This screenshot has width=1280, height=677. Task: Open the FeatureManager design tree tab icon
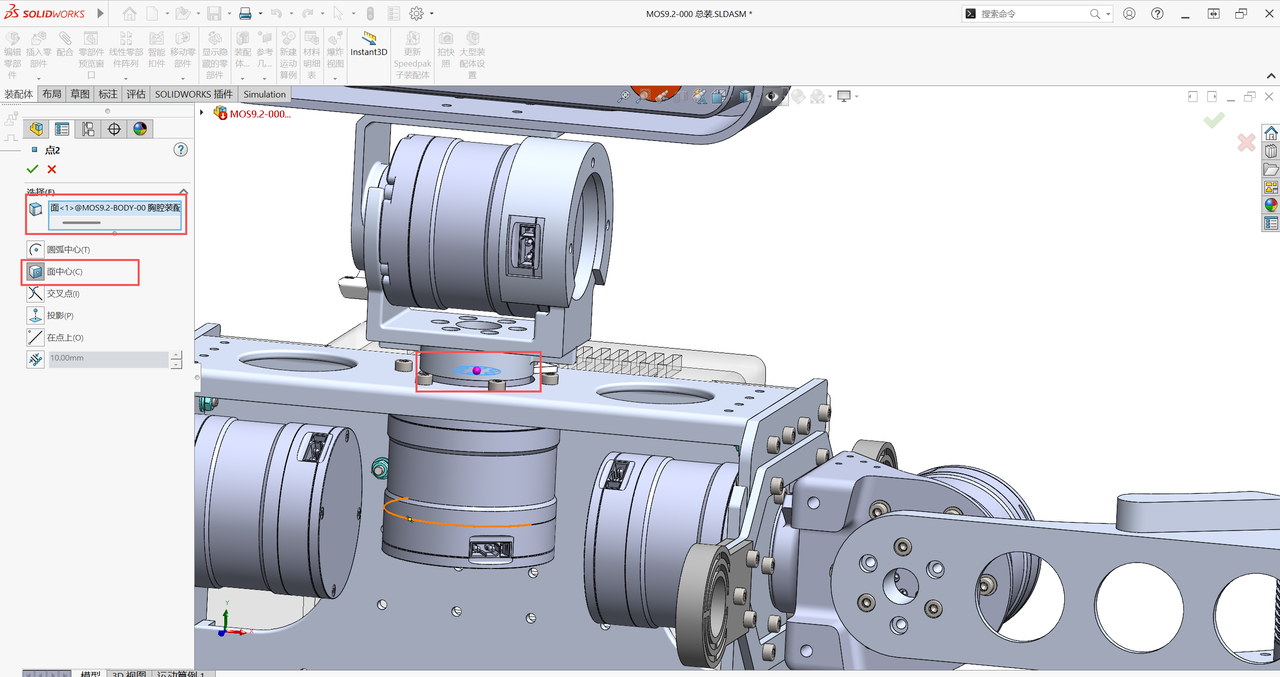[37, 129]
